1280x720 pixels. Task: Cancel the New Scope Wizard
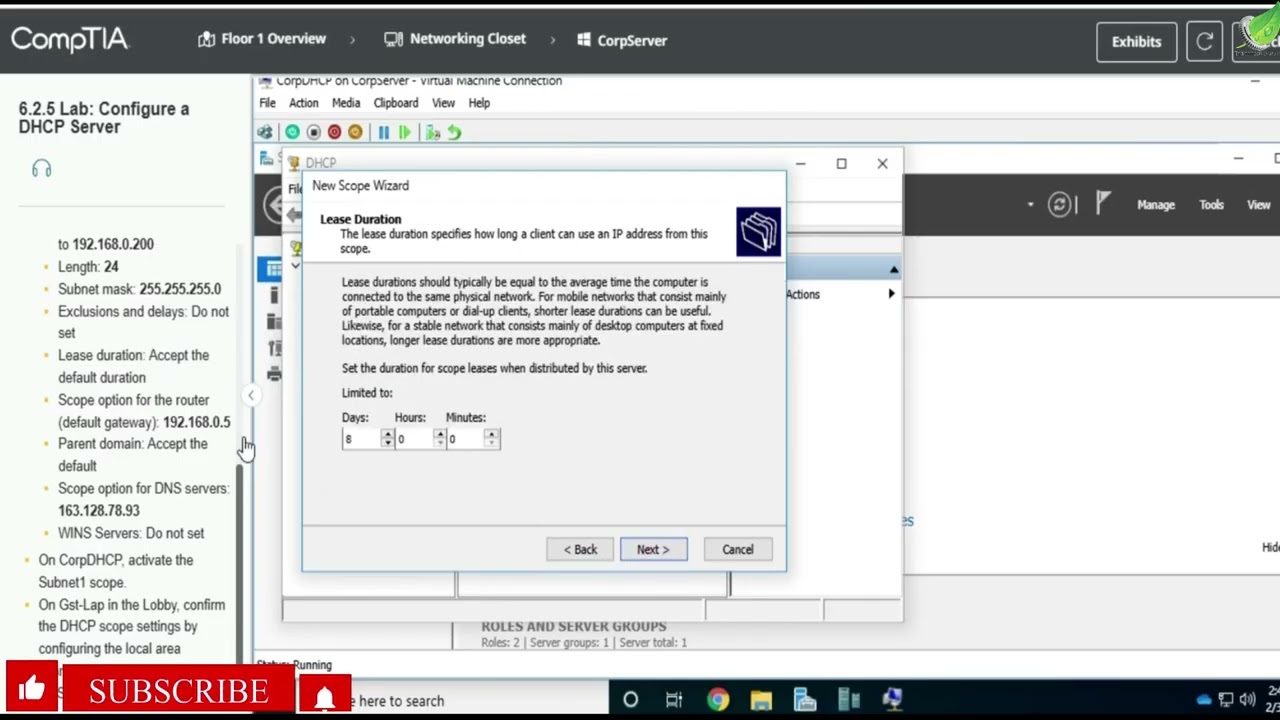pos(738,549)
